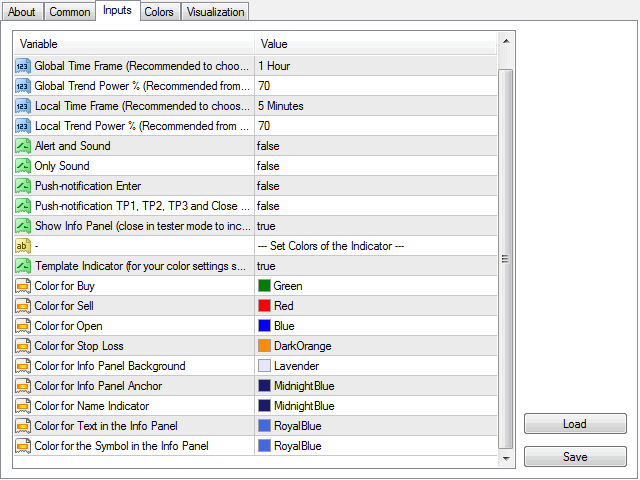Click the Save button

(x=575, y=456)
